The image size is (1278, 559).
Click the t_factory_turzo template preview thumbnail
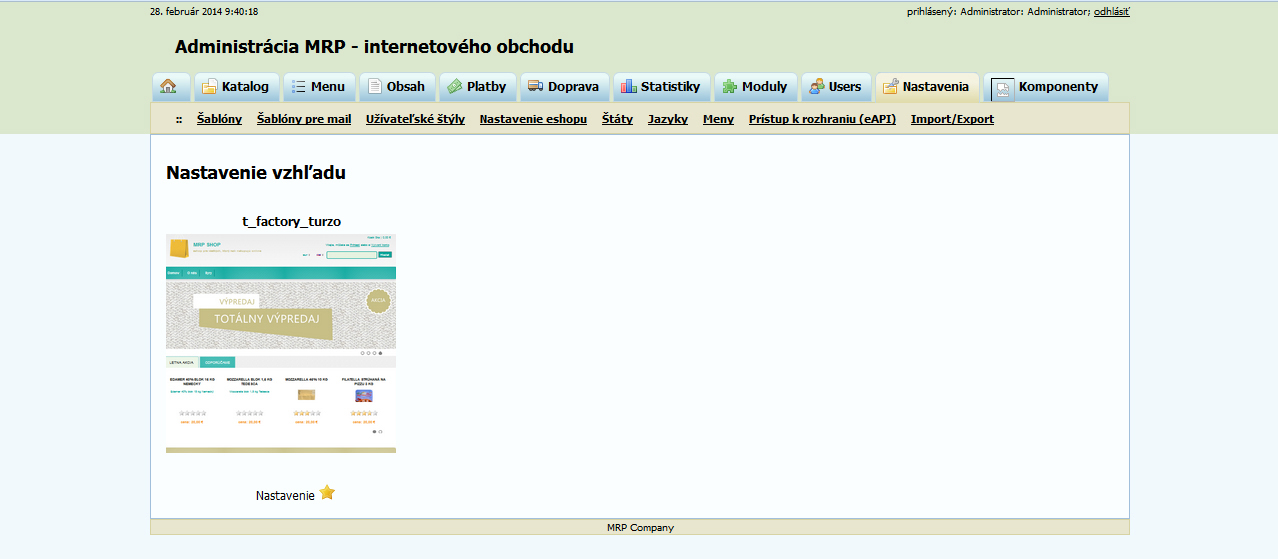click(281, 343)
